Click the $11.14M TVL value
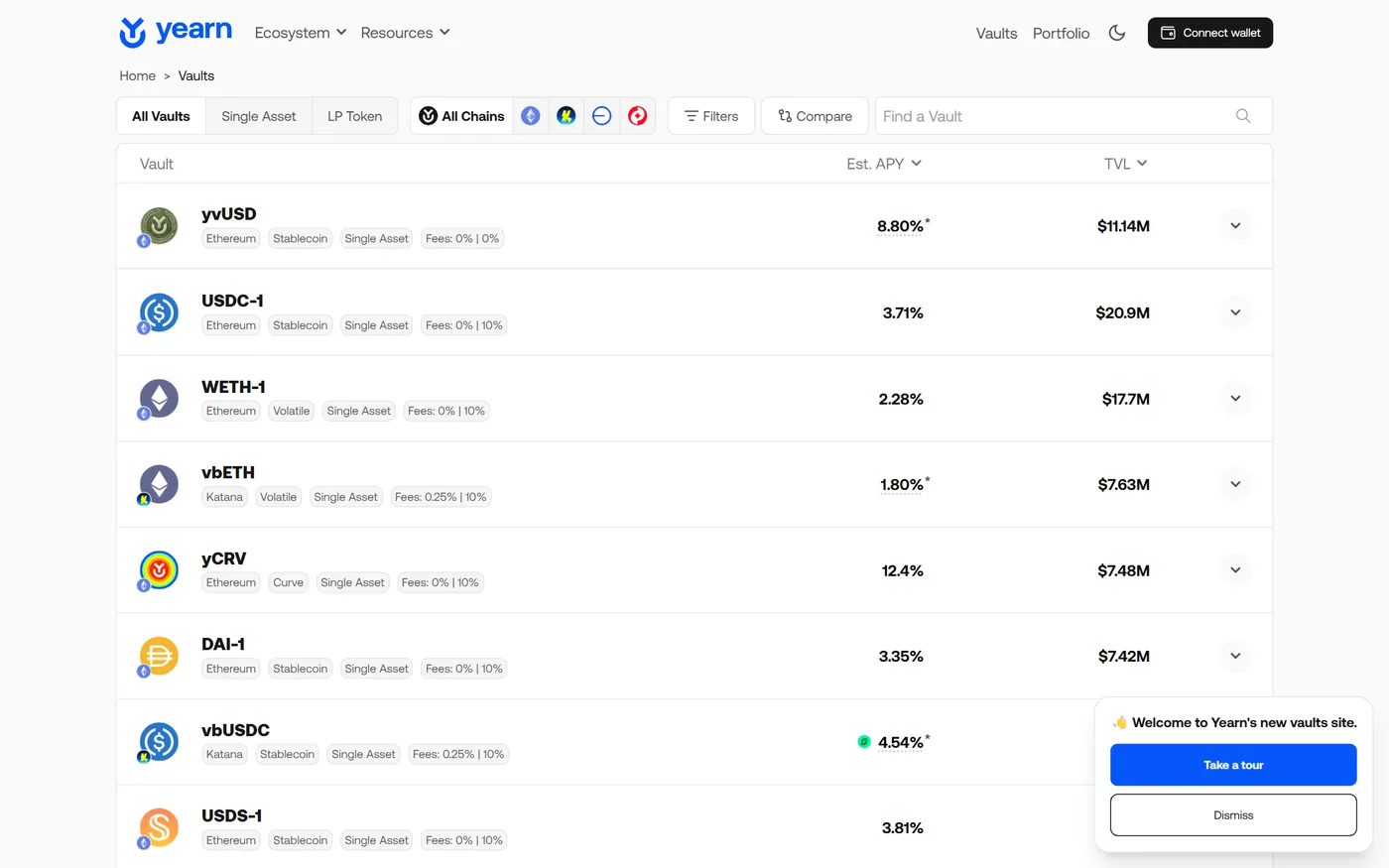 (1123, 226)
